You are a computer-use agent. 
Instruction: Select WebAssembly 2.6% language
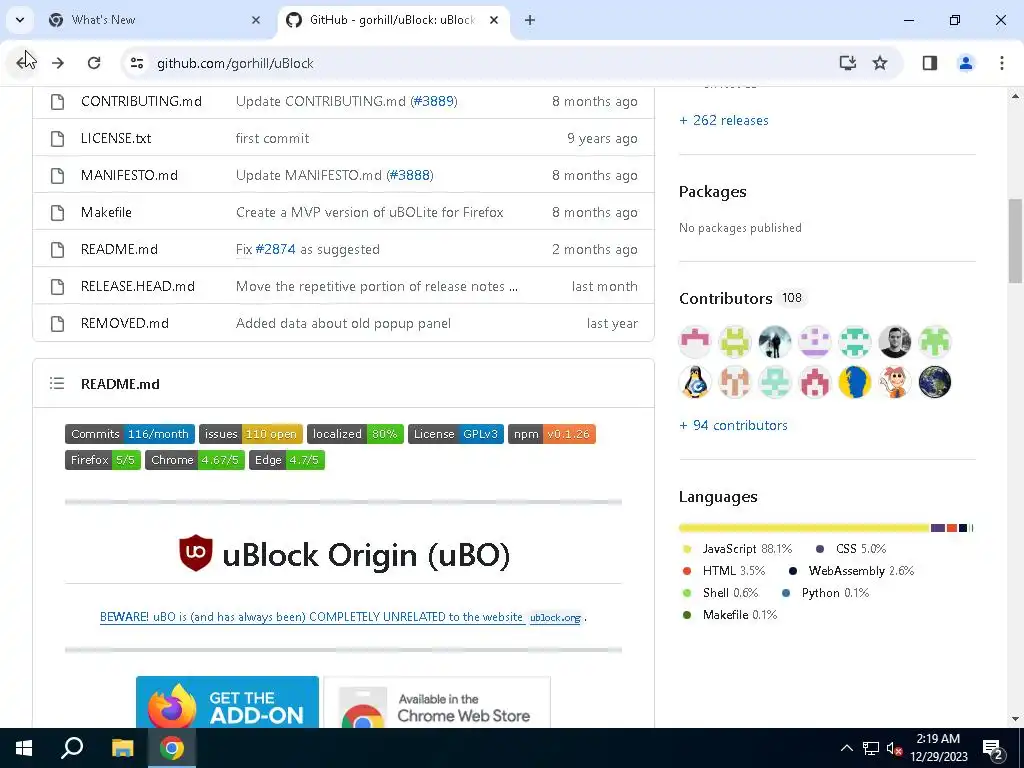(x=851, y=571)
